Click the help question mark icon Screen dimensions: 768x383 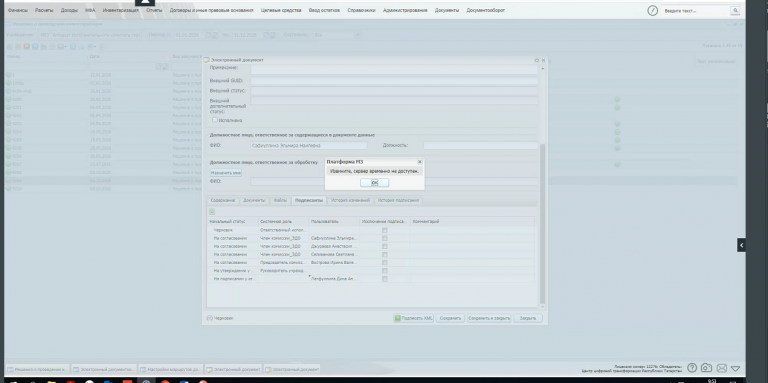692,368
